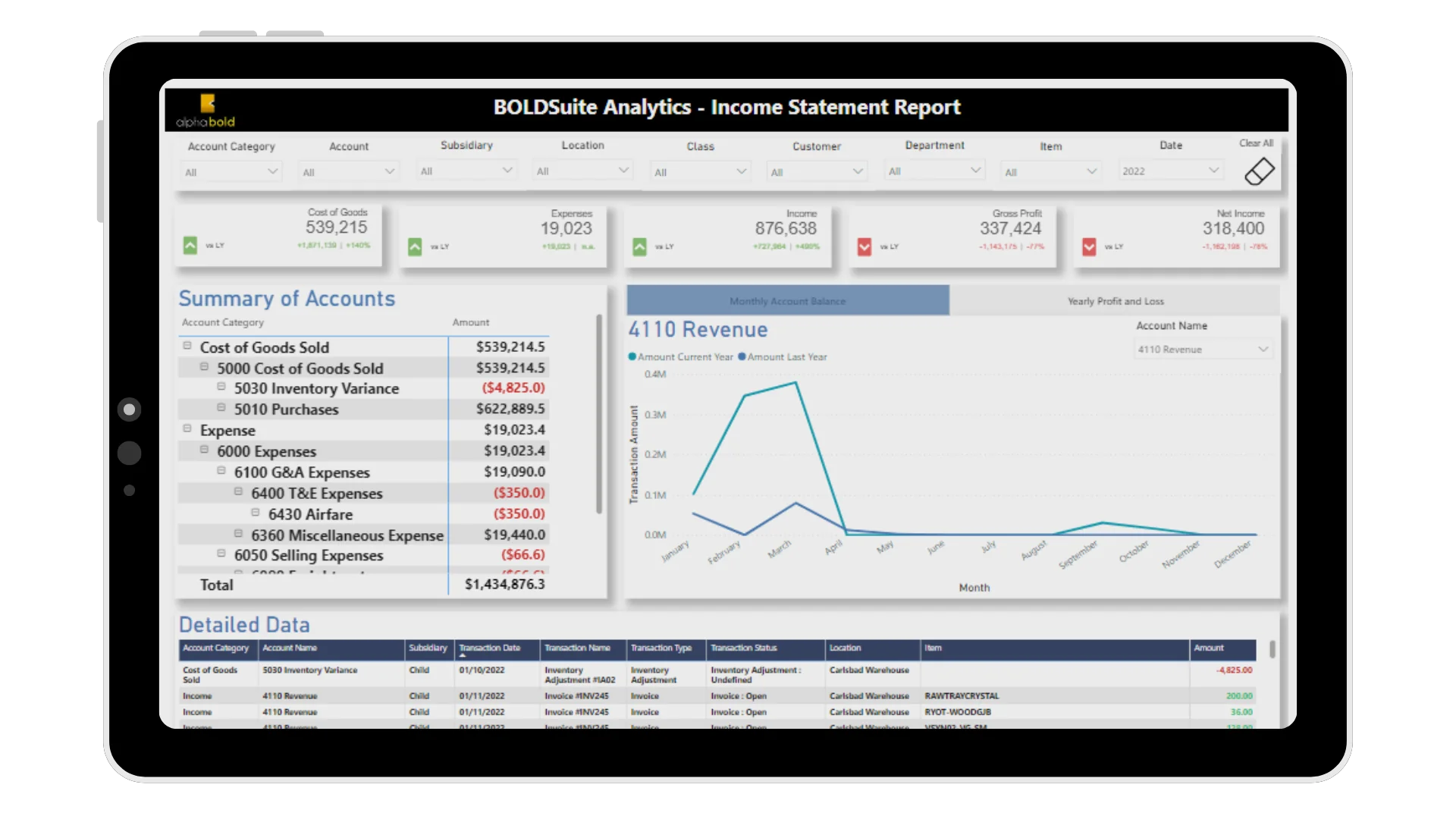The image size is (1456, 819).
Task: Open the Account Category filter dropdown
Action: point(231,172)
